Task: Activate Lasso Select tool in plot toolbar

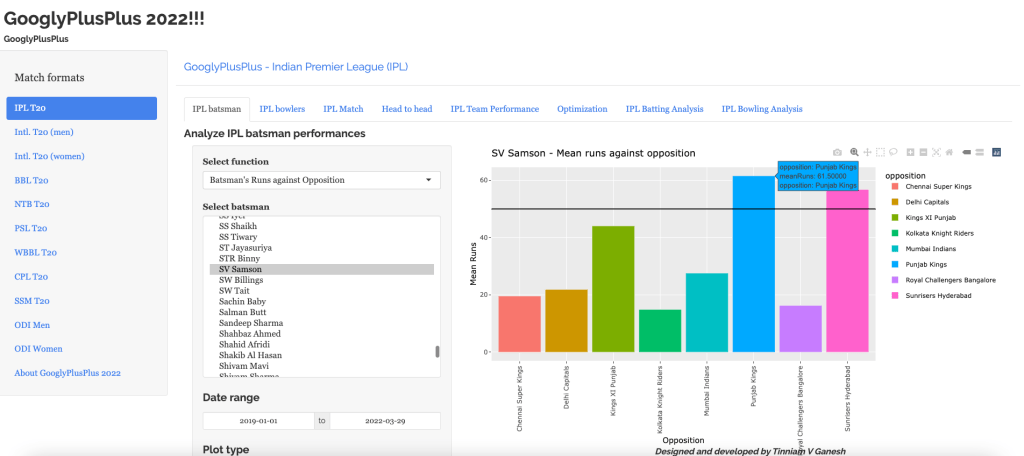Action: click(893, 153)
